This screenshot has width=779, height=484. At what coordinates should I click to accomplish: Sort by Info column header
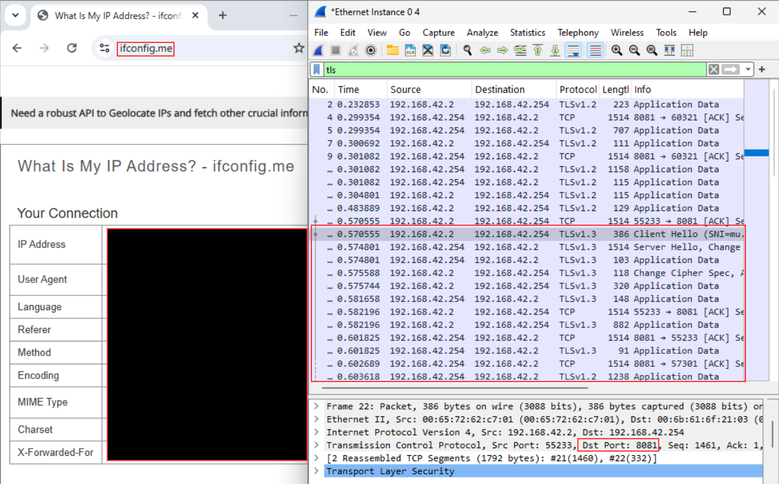[688, 89]
